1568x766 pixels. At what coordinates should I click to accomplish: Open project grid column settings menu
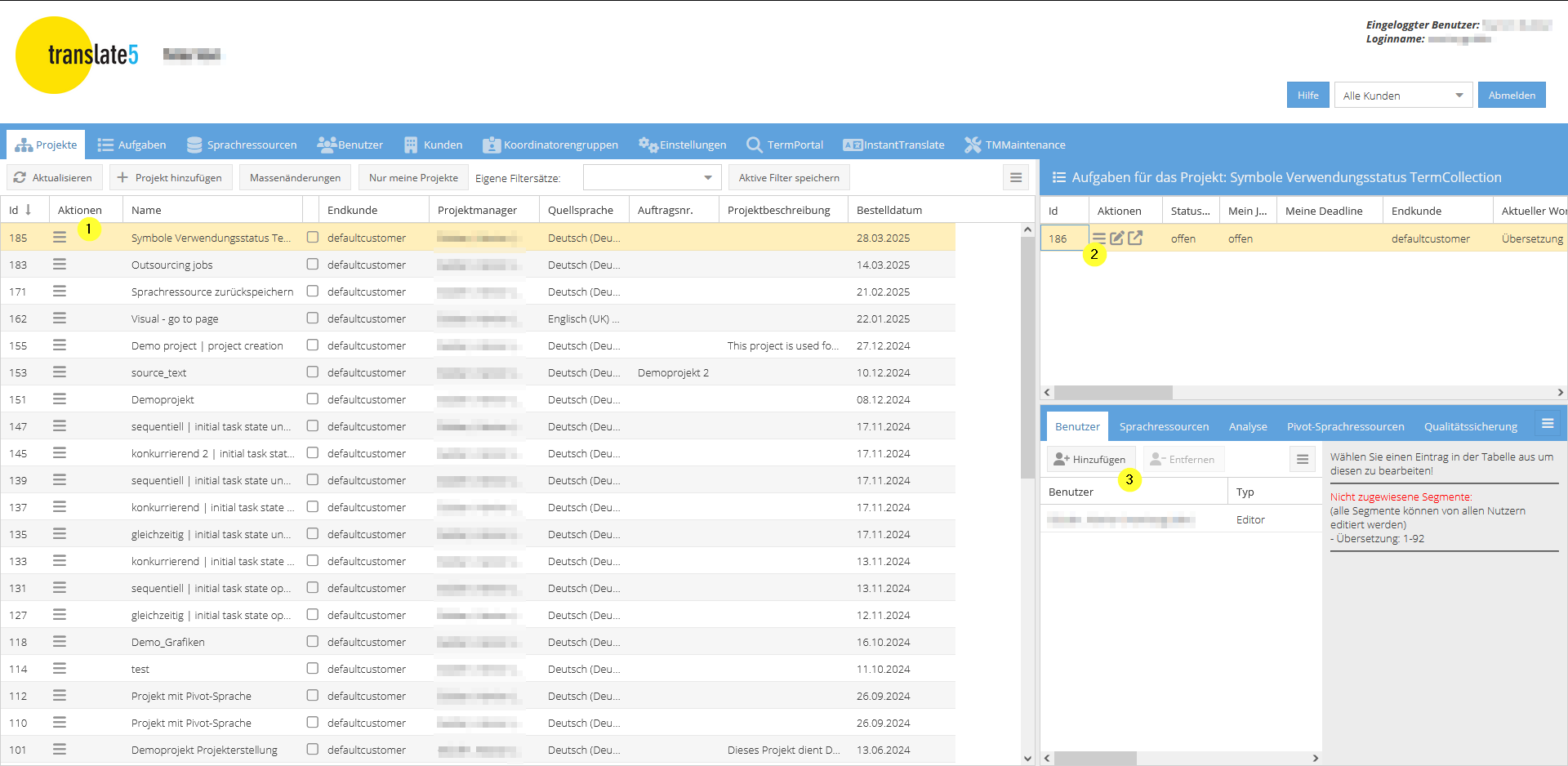pyautogui.click(x=1016, y=177)
